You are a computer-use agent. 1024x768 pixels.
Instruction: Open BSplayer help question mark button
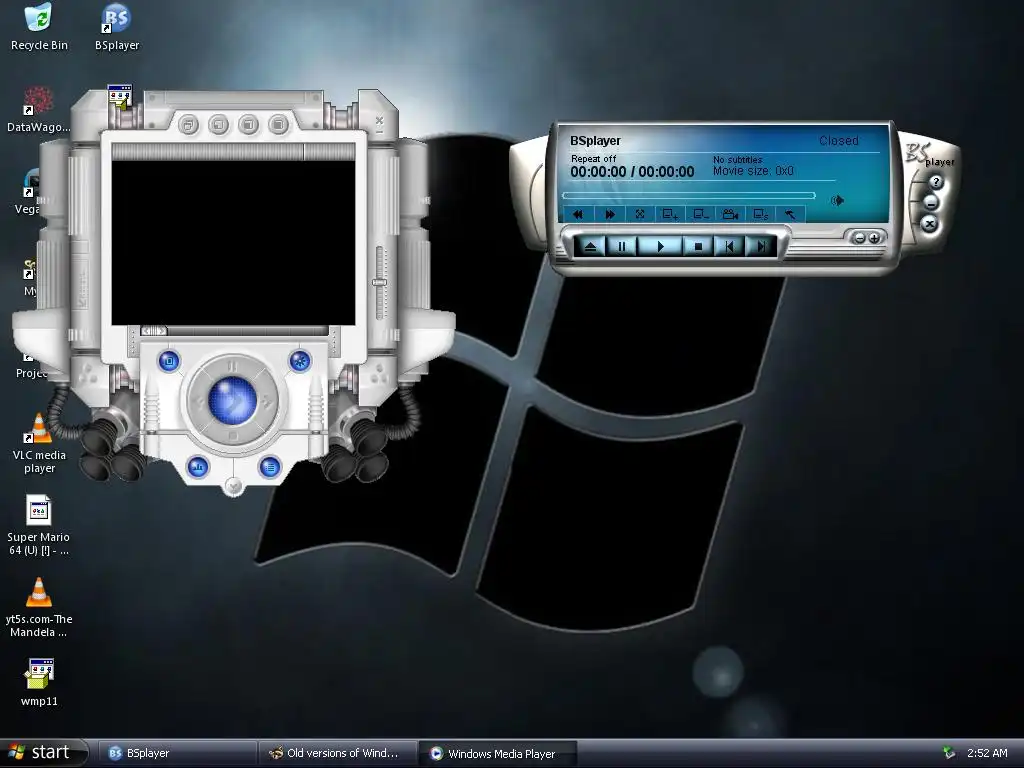click(x=936, y=182)
